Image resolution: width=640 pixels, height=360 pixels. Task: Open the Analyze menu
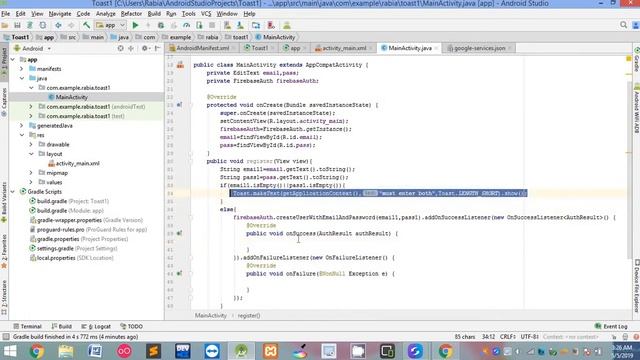click(106, 14)
